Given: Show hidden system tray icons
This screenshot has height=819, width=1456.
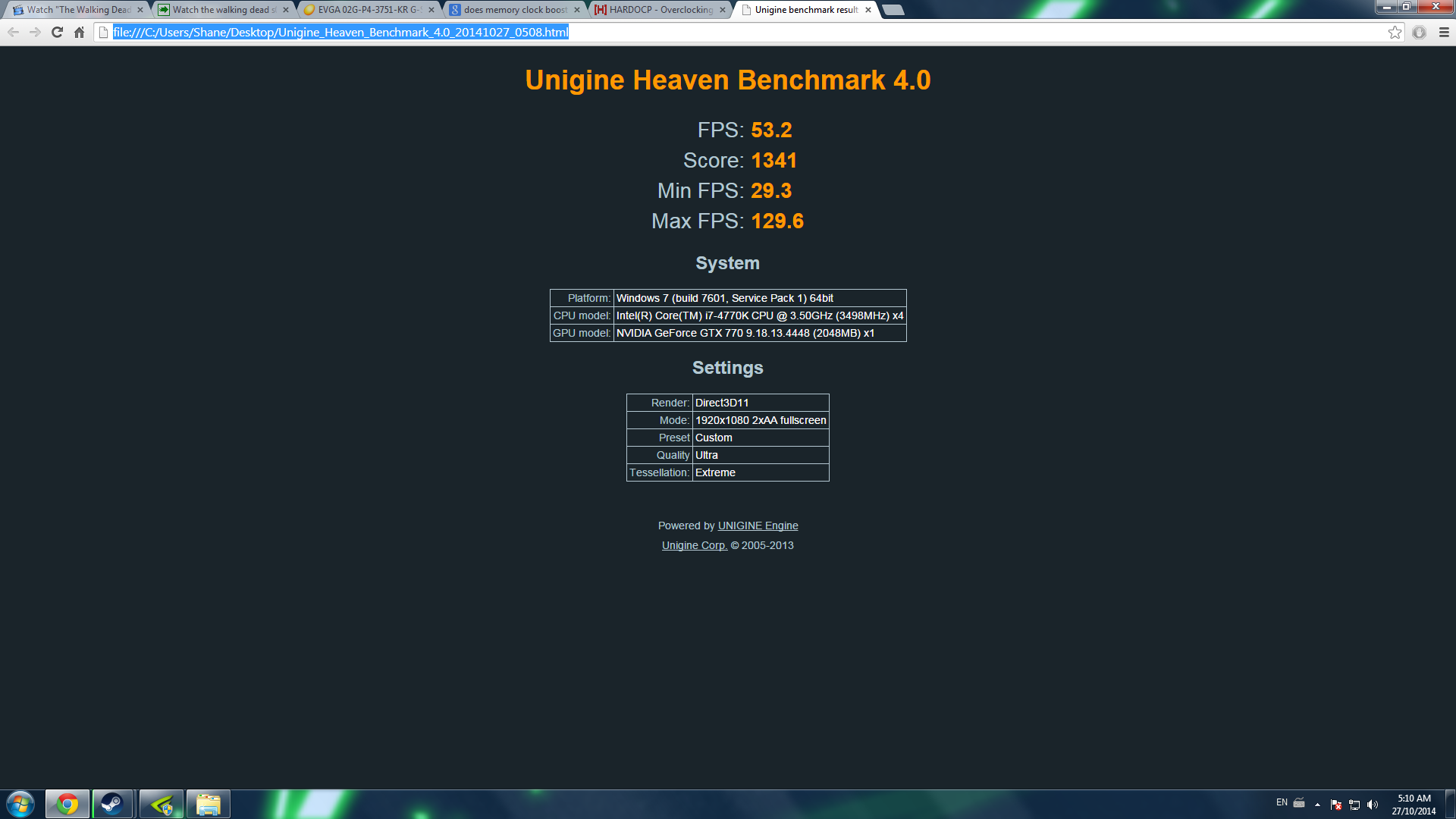Looking at the screenshot, I should 1317,805.
